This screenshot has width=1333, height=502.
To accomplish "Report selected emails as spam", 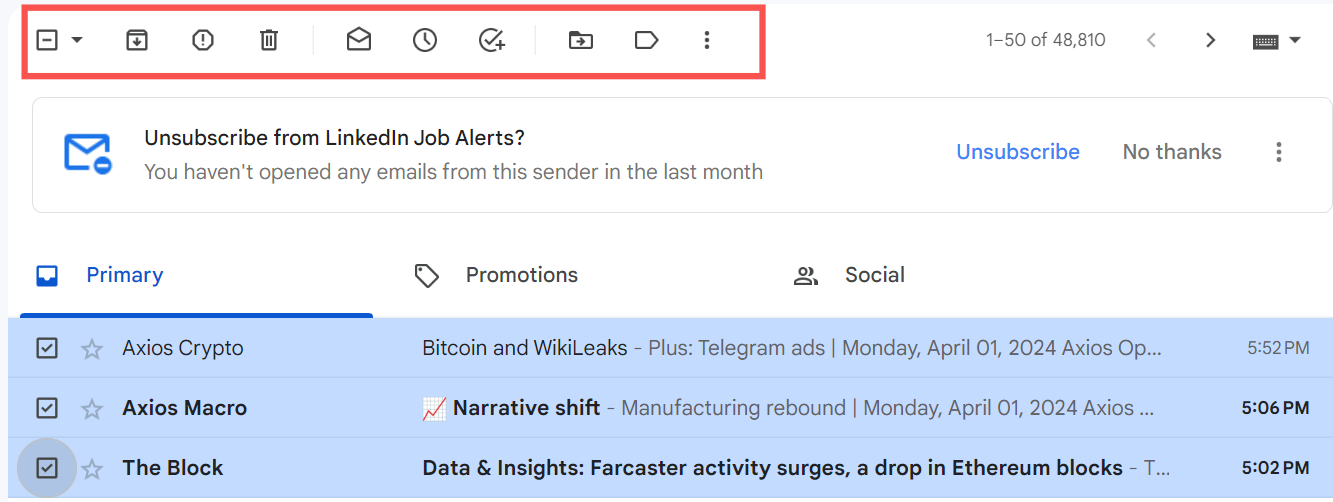I will coord(203,40).
